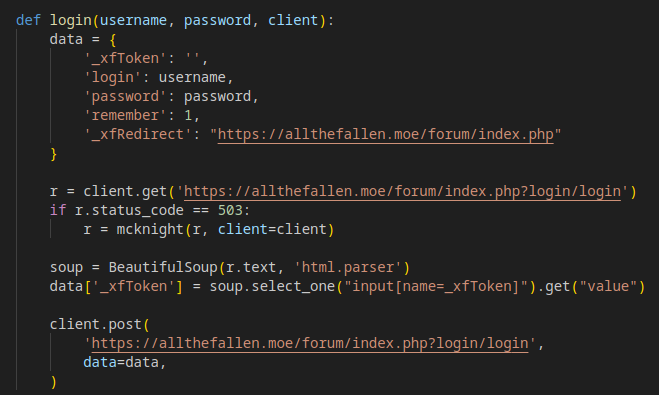Click the closing curly brace of data dict
Viewport: 659px width, 395px height.
pos(53,154)
